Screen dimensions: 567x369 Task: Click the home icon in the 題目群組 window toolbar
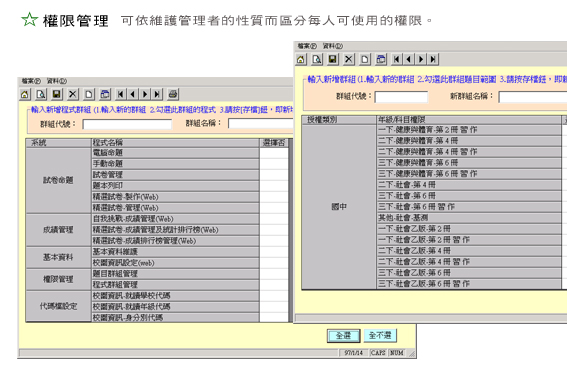(x=301, y=59)
